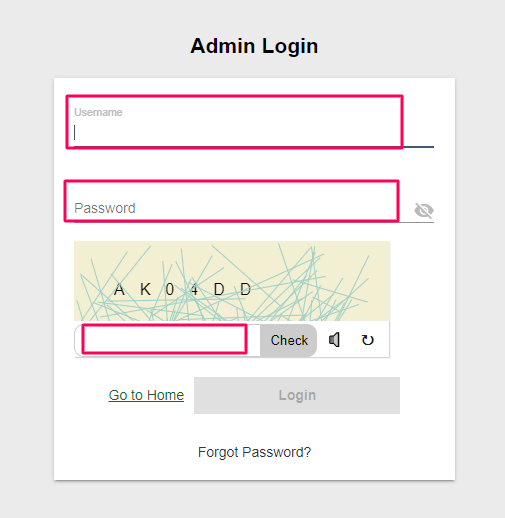Click the digit 4 in the captcha
The height and width of the screenshot is (518, 505).
tap(195, 289)
